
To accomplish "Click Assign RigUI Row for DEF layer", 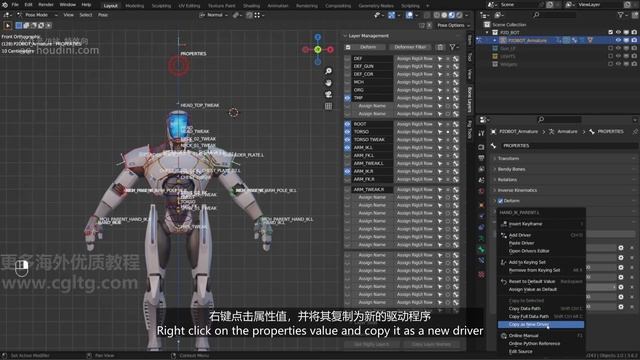I will (415, 59).
